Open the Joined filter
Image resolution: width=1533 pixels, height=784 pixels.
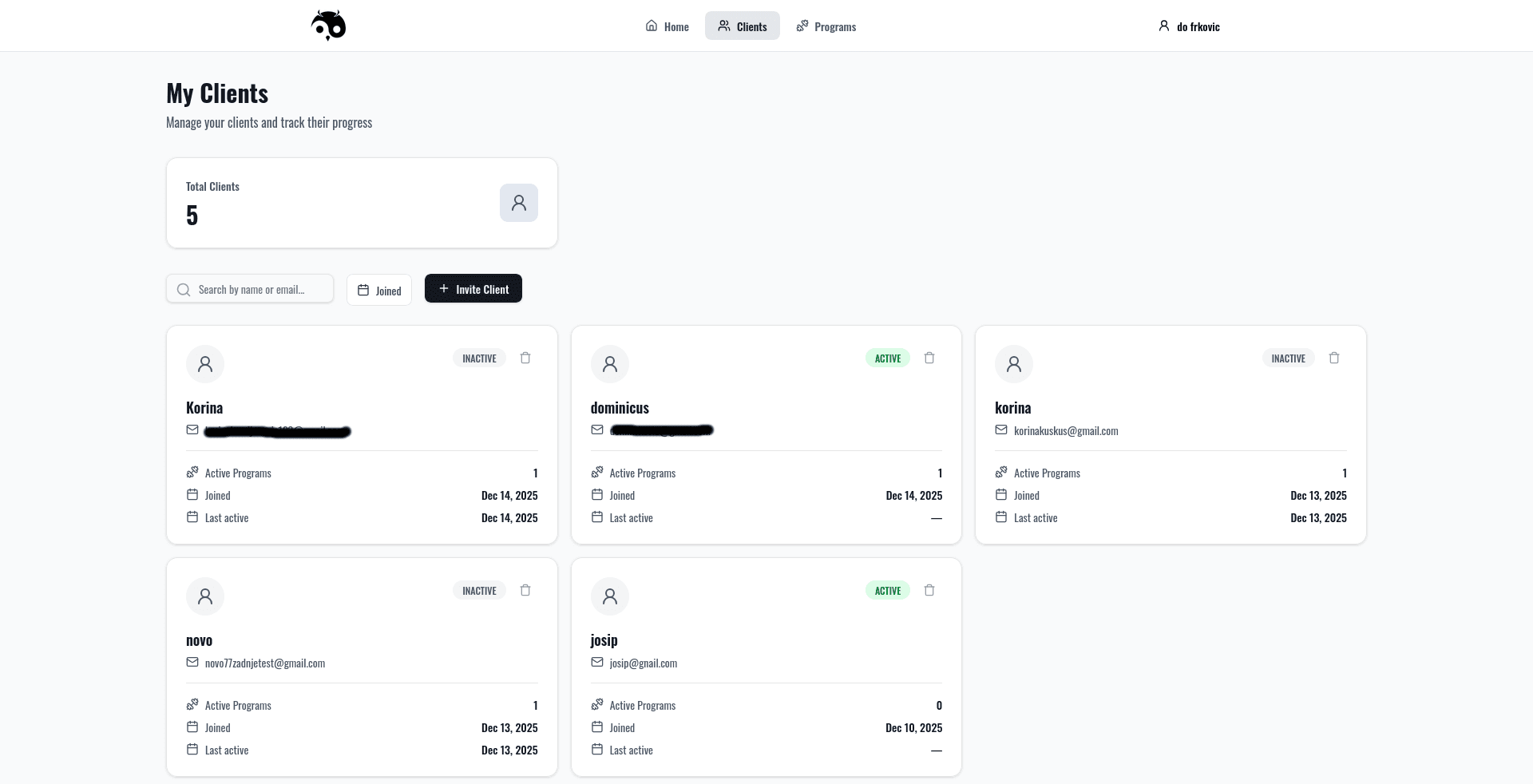pos(378,289)
